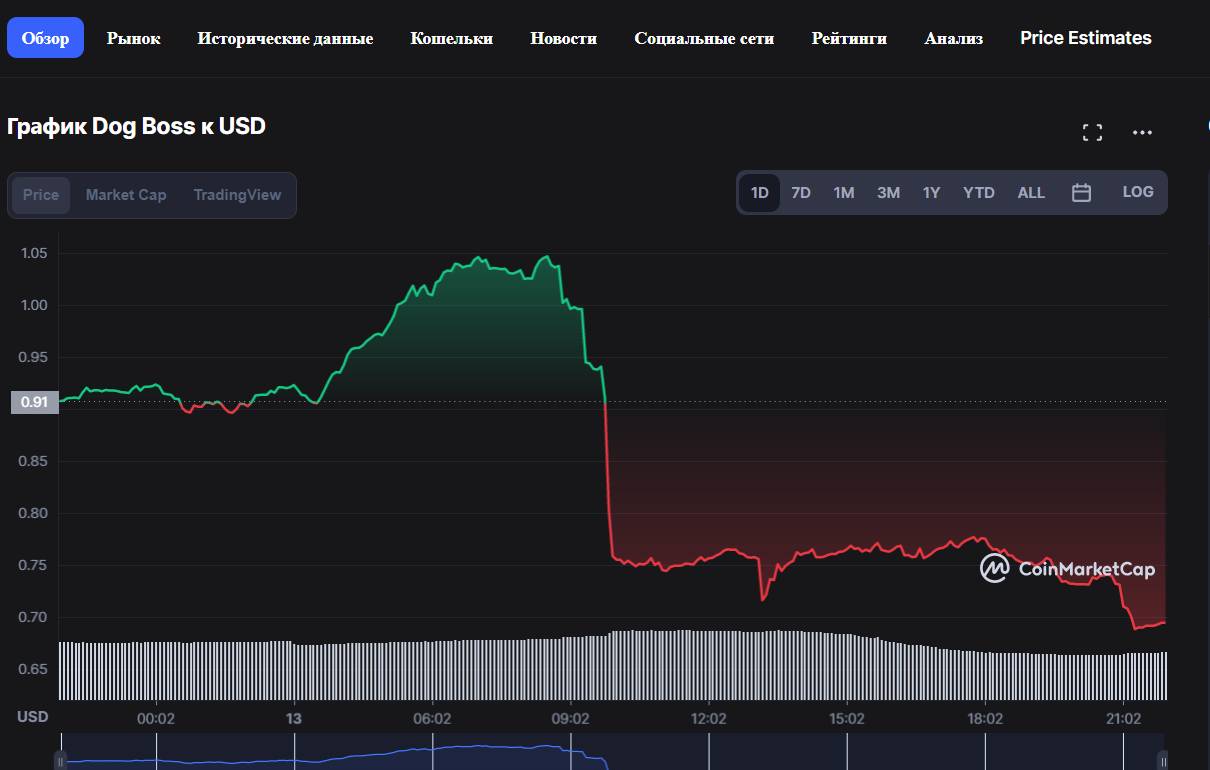Open the calendar date range picker
The height and width of the screenshot is (770, 1210).
[1081, 193]
